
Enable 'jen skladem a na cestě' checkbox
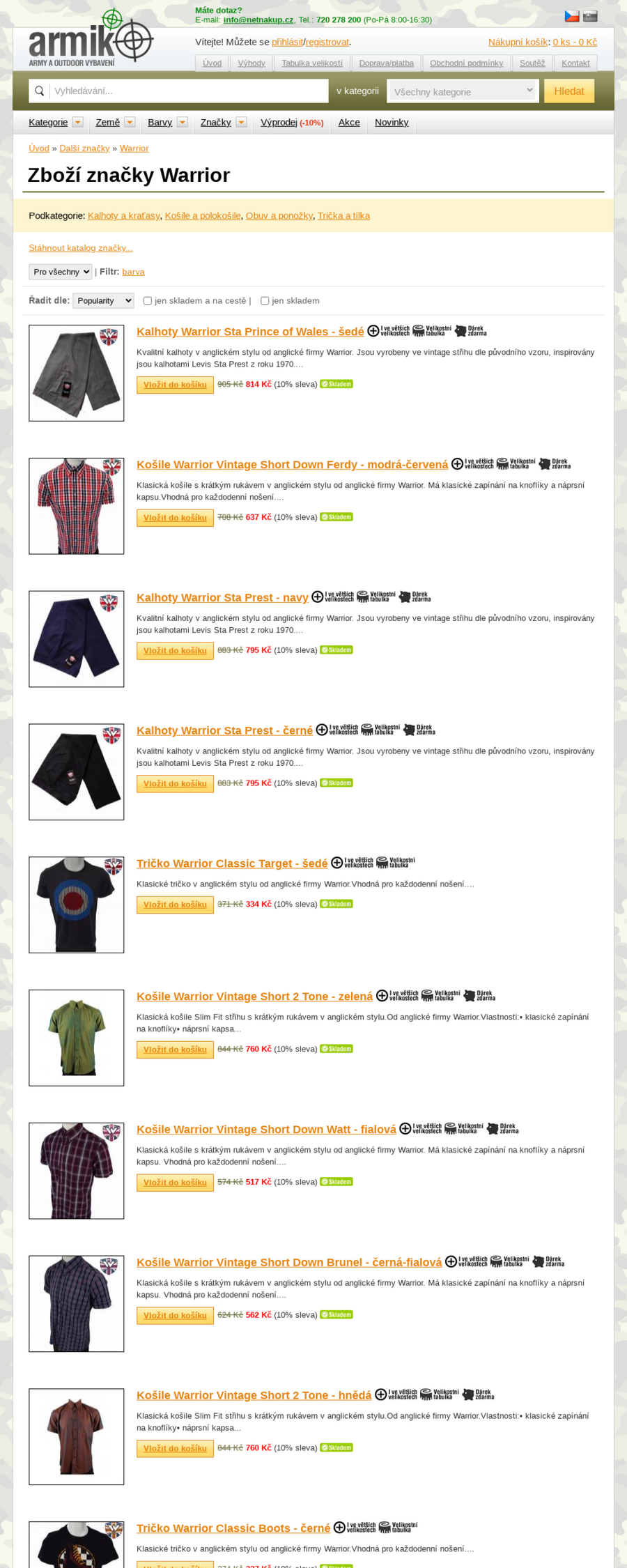[x=148, y=300]
